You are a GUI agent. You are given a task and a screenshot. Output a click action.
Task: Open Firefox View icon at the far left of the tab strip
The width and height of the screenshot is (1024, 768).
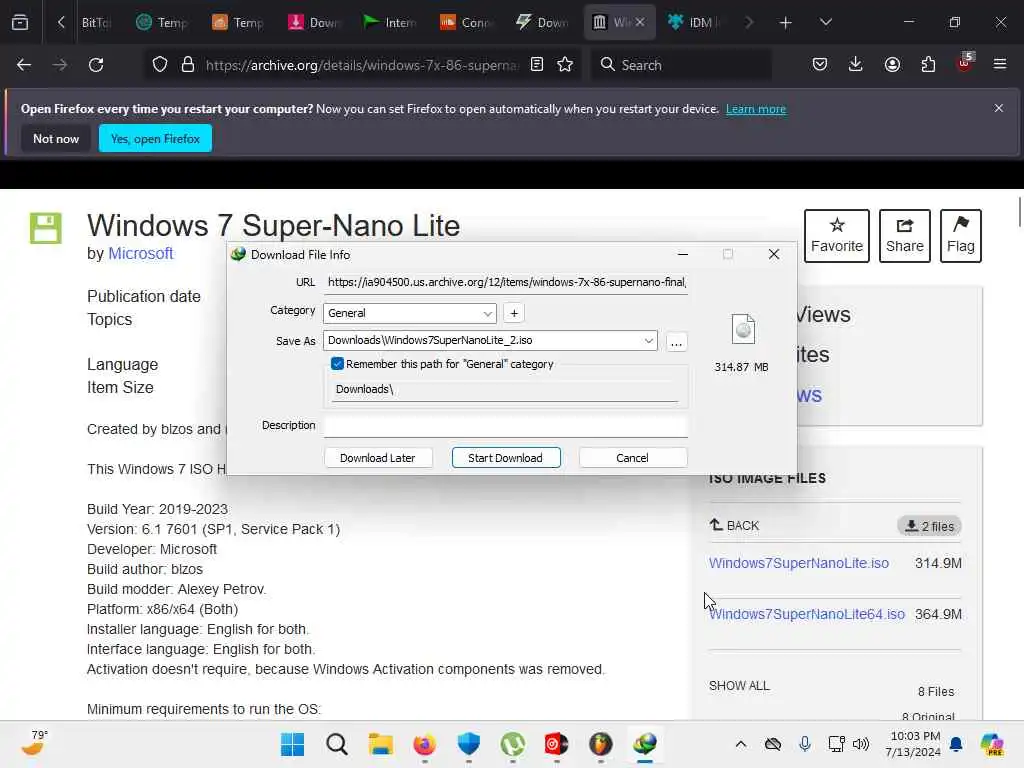tap(20, 23)
